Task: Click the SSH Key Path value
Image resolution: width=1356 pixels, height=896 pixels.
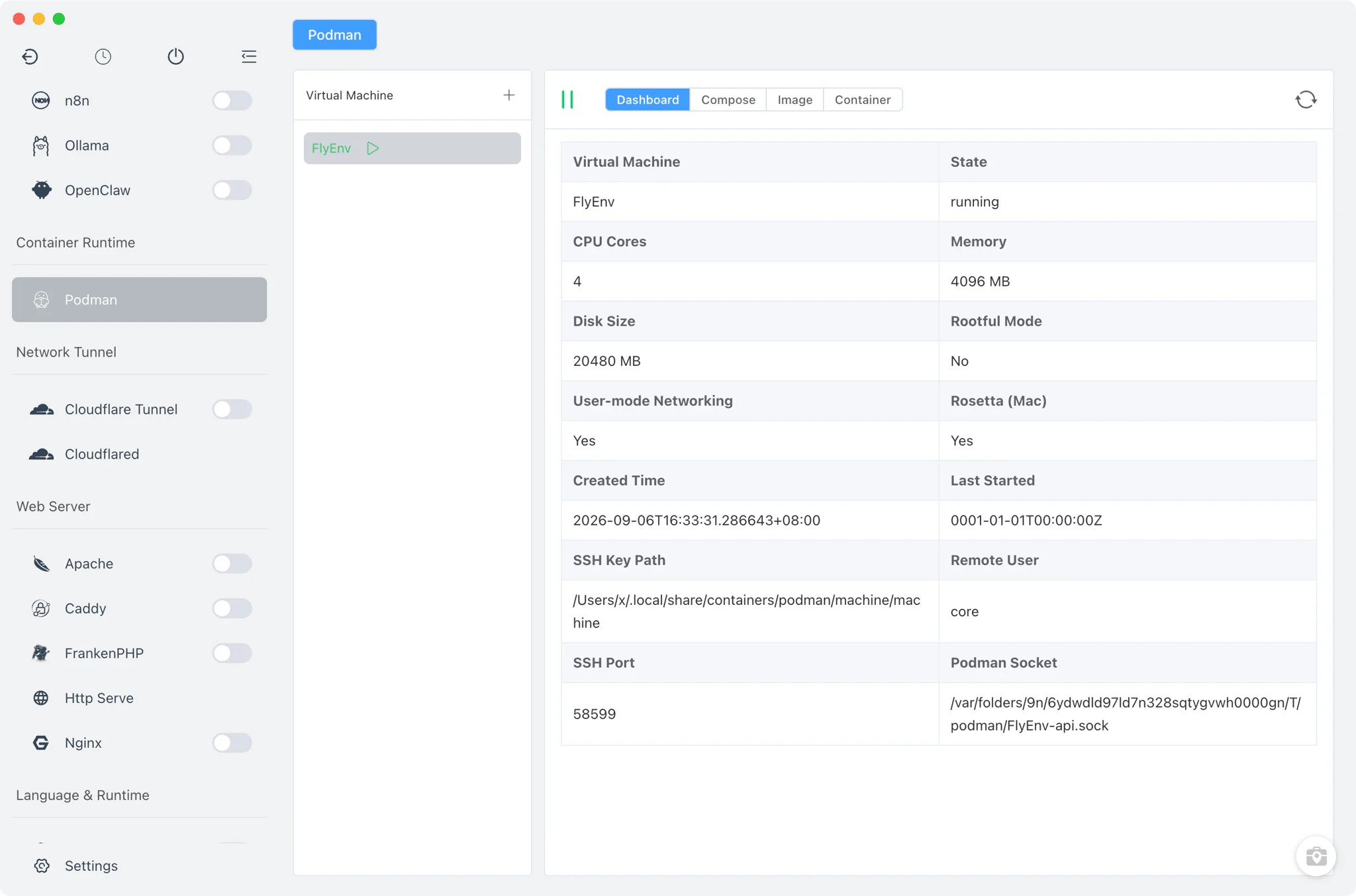Action: pyautogui.click(x=746, y=611)
